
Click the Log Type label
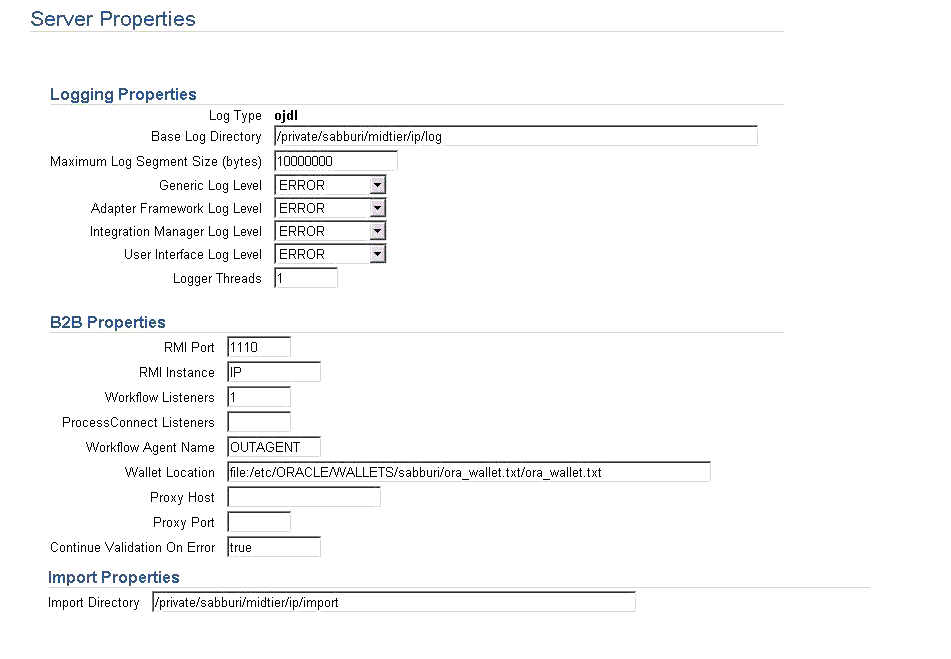(235, 115)
